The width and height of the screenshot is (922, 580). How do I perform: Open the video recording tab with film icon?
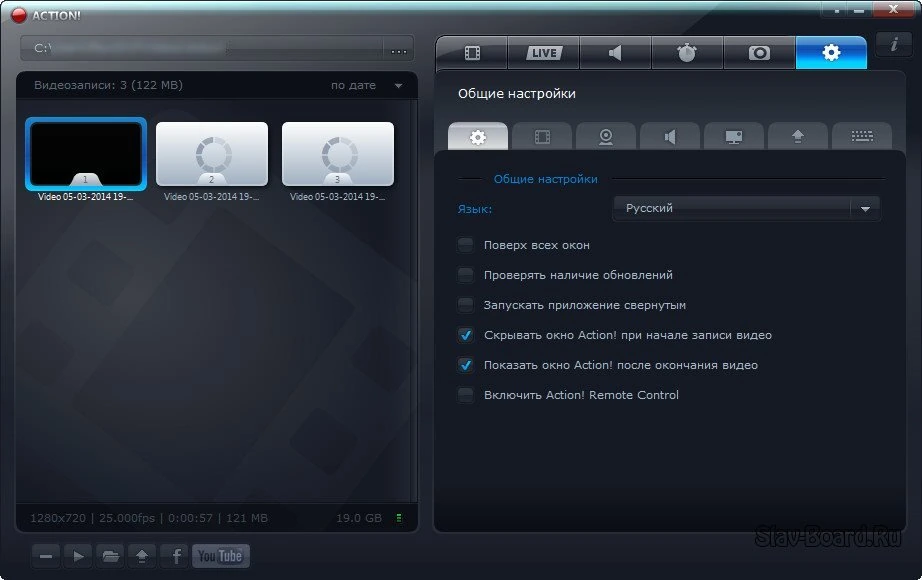pyautogui.click(x=472, y=53)
